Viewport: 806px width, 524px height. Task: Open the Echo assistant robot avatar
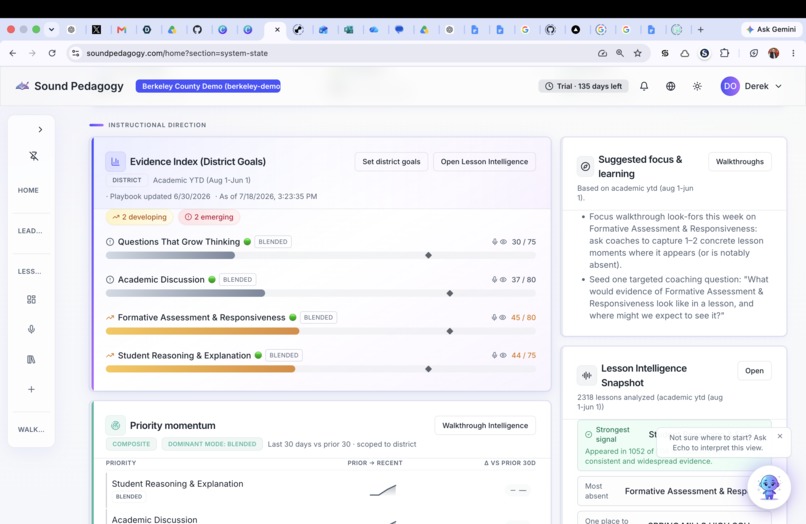coord(769,487)
